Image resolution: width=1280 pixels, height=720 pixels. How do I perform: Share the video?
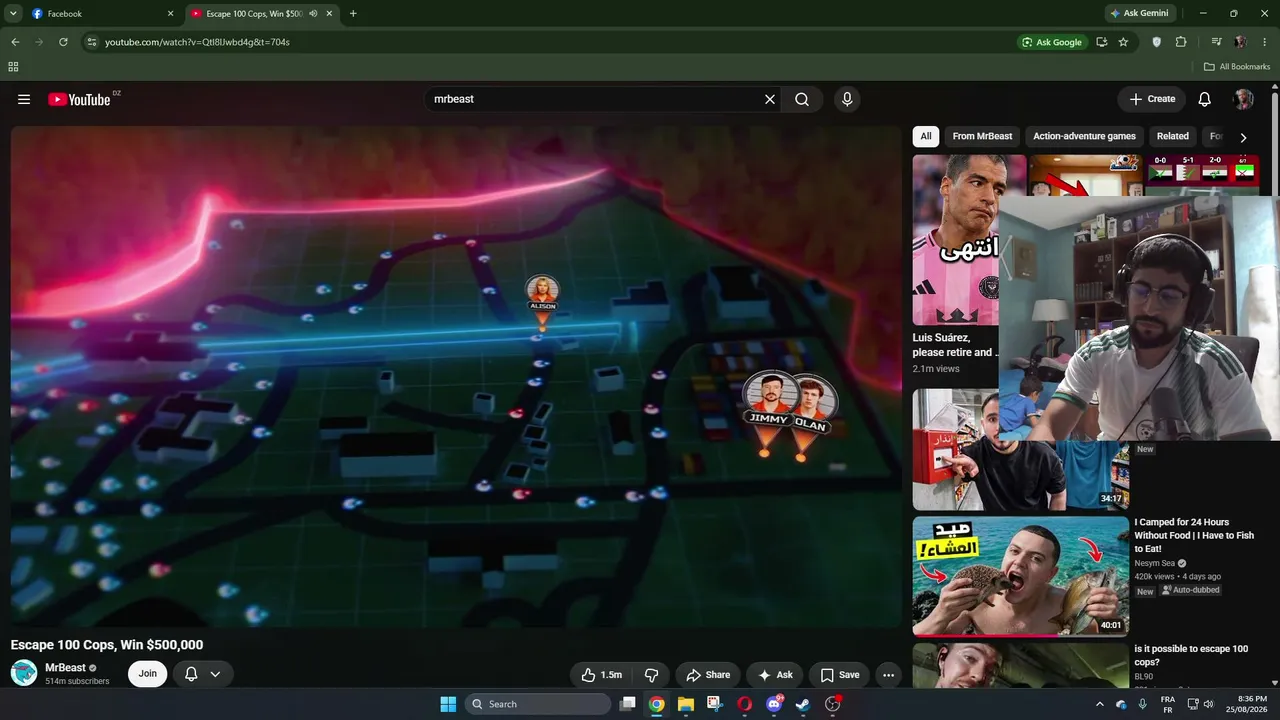(x=708, y=675)
